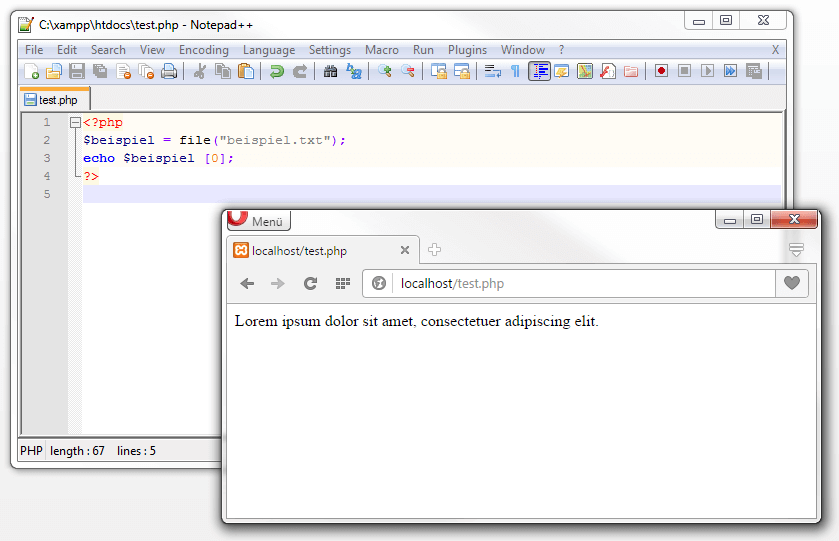The height and width of the screenshot is (541, 839).
Task: Collapse the PHP code fold marker
Action: [75, 123]
